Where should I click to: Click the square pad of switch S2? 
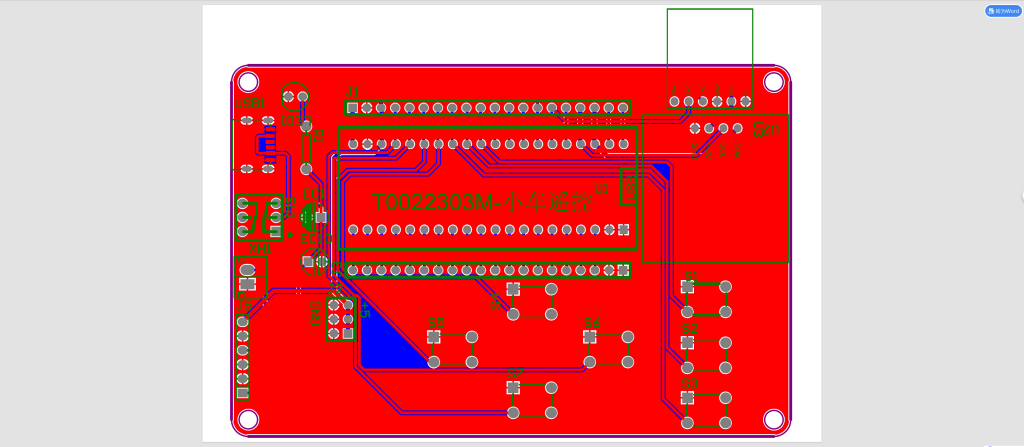tap(687, 342)
